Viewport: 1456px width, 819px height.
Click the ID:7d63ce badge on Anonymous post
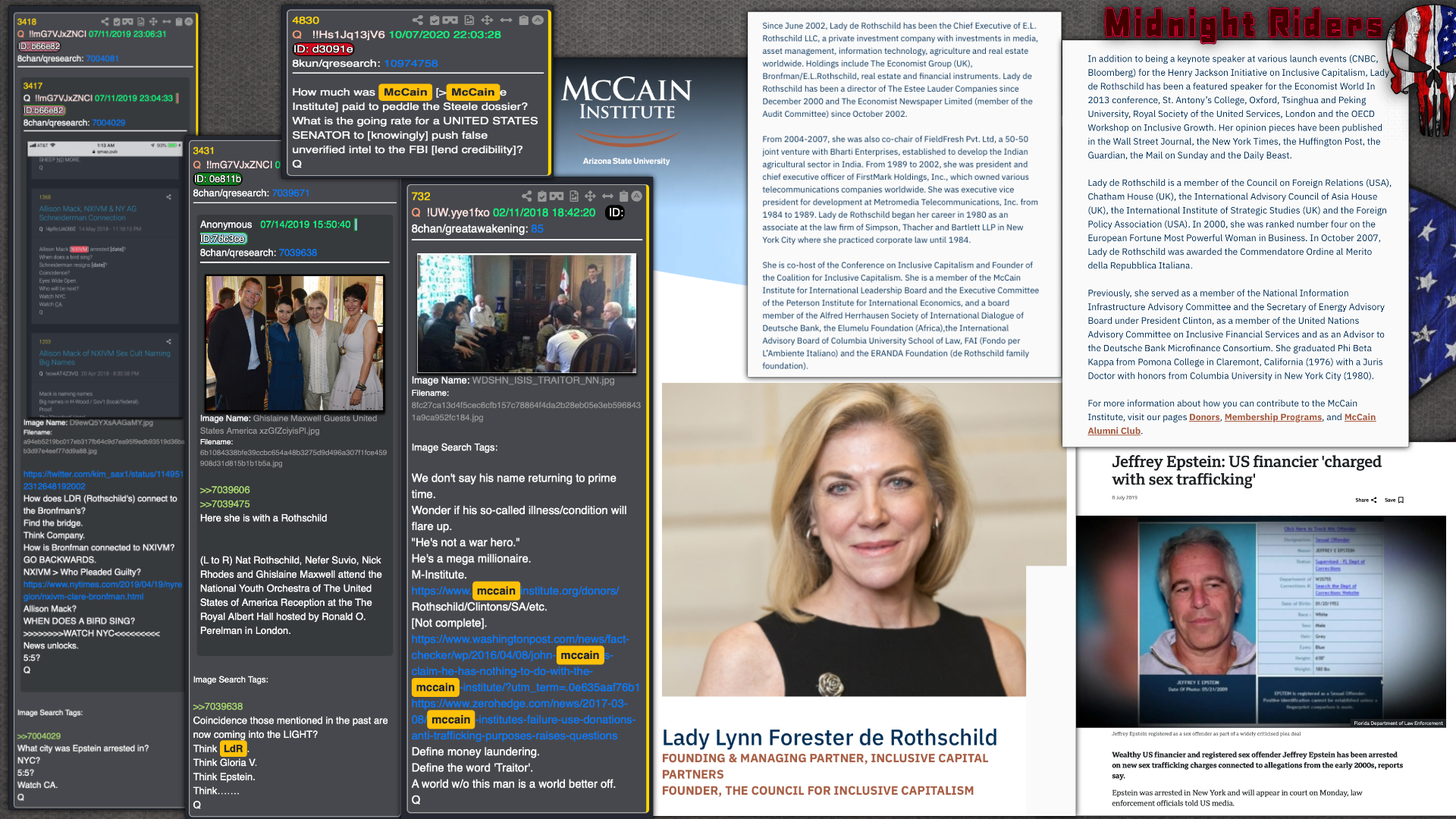point(224,238)
